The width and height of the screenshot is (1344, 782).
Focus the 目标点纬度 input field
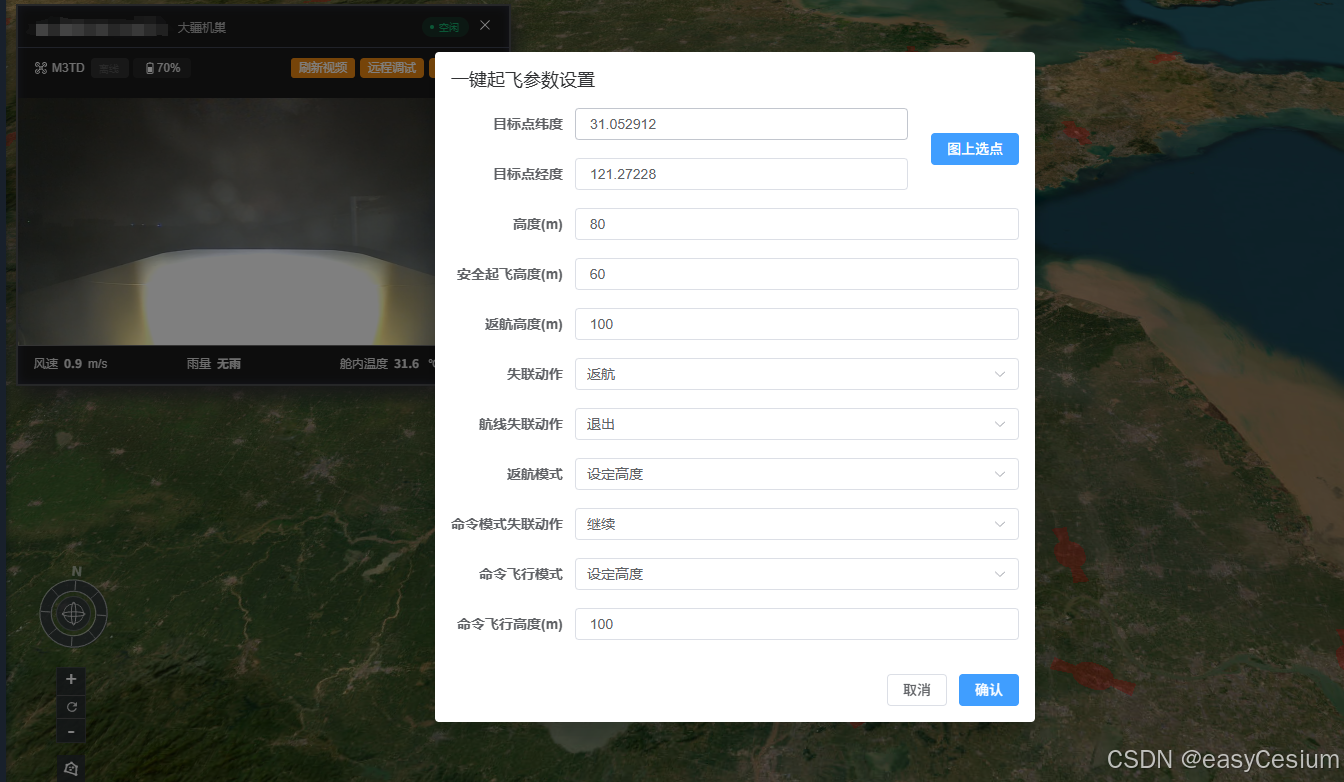click(x=741, y=124)
